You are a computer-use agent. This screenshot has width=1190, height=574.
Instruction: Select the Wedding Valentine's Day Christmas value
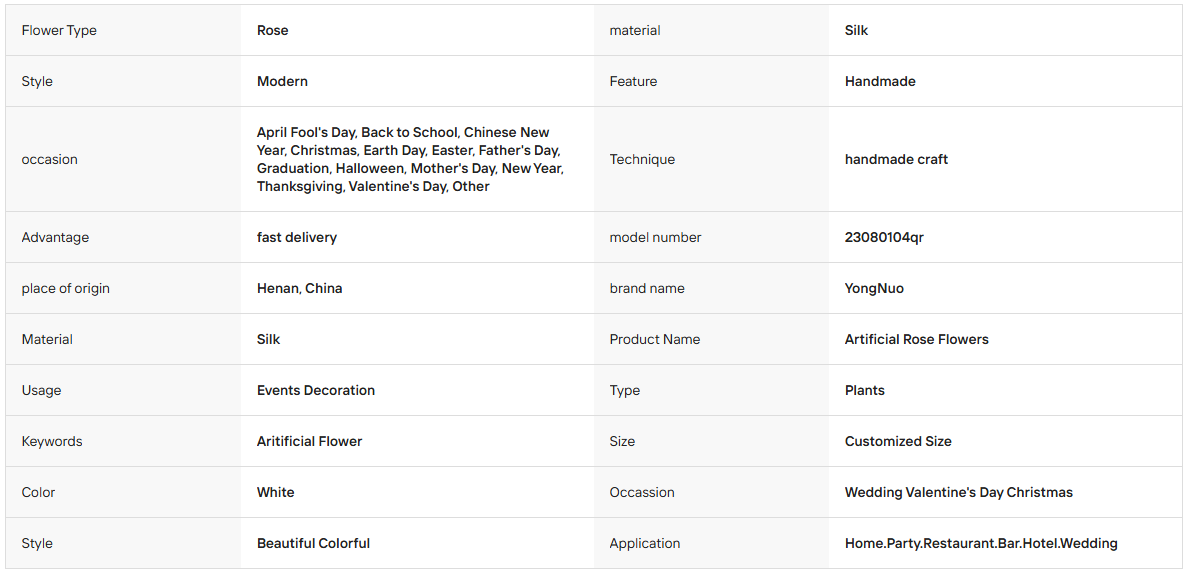[959, 492]
